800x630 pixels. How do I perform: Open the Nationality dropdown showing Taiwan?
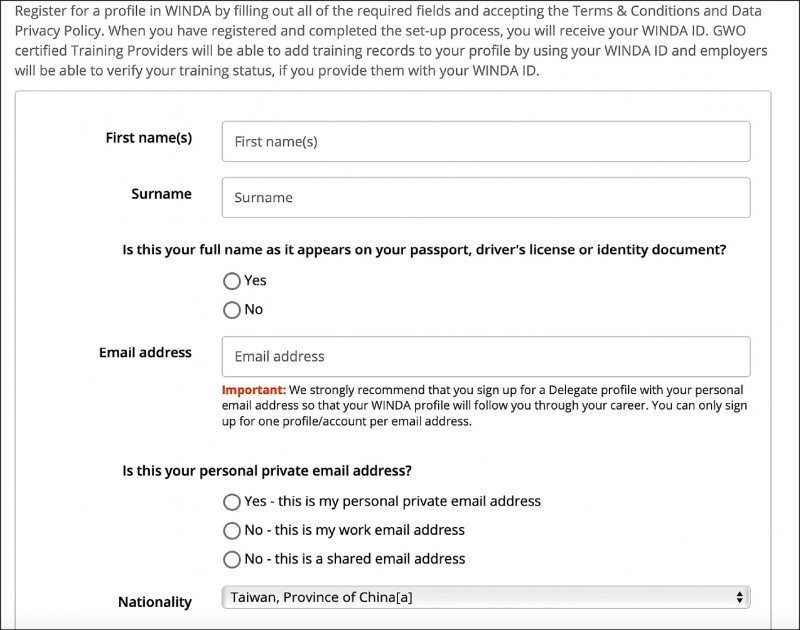tap(486, 597)
